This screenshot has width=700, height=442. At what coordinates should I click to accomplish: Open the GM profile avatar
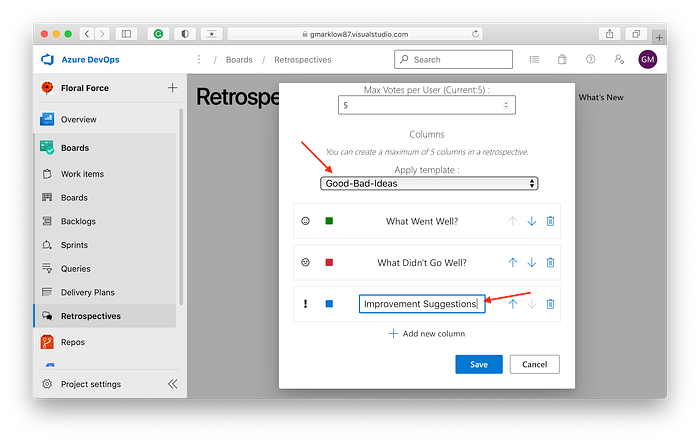click(647, 59)
